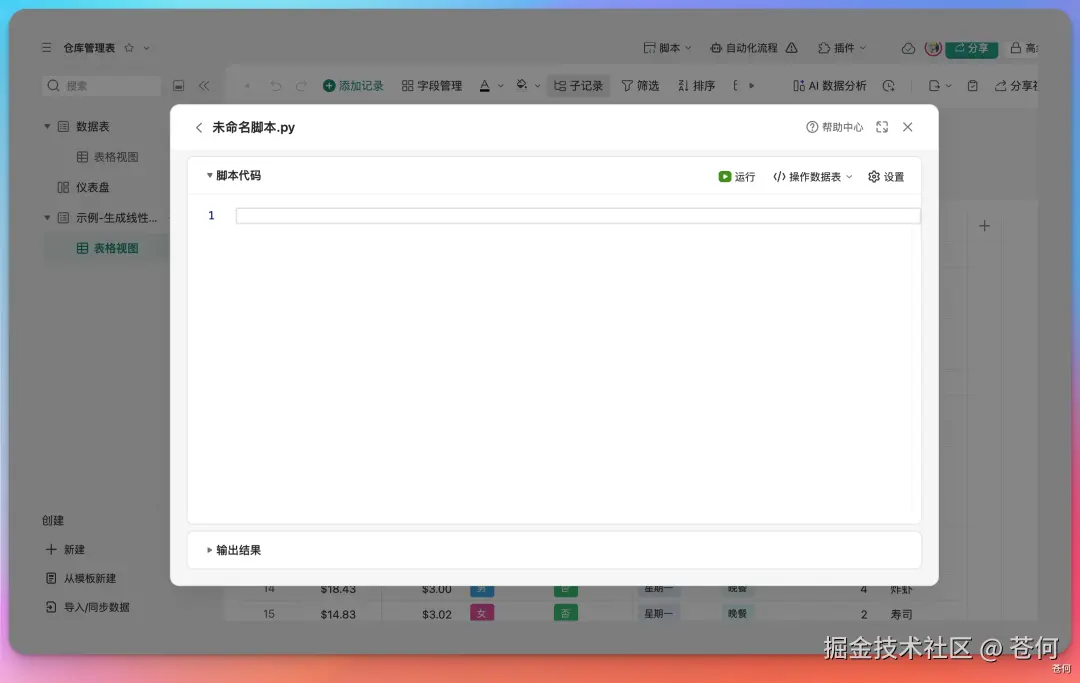This screenshot has width=1080, height=683.
Task: Open the 排序 sort option
Action: point(696,85)
